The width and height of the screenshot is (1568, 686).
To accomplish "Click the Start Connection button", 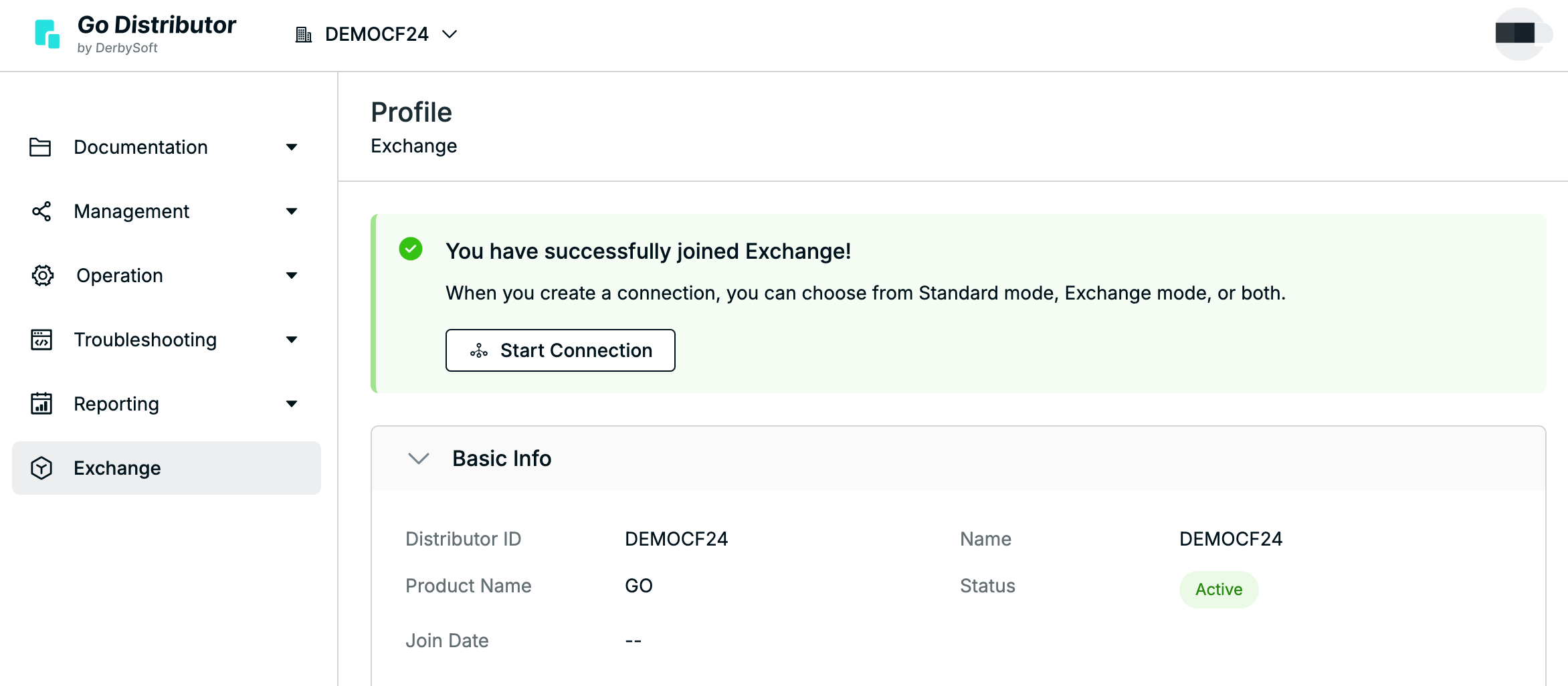I will 561,350.
